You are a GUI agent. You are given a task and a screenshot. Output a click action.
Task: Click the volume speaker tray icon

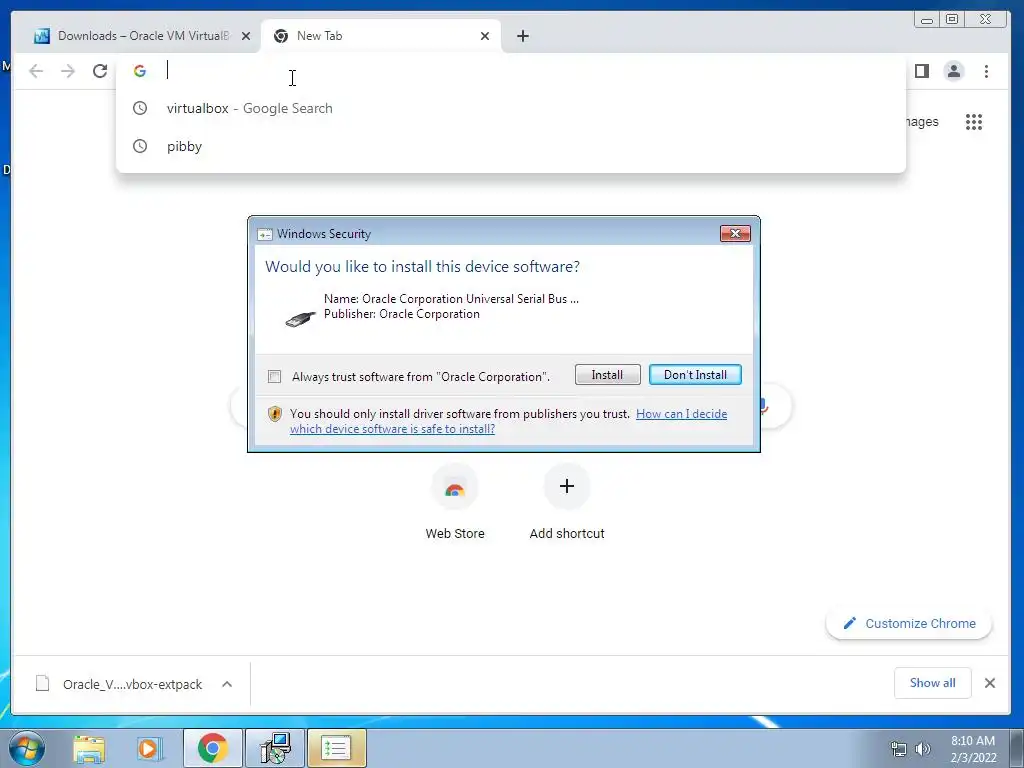tap(923, 749)
